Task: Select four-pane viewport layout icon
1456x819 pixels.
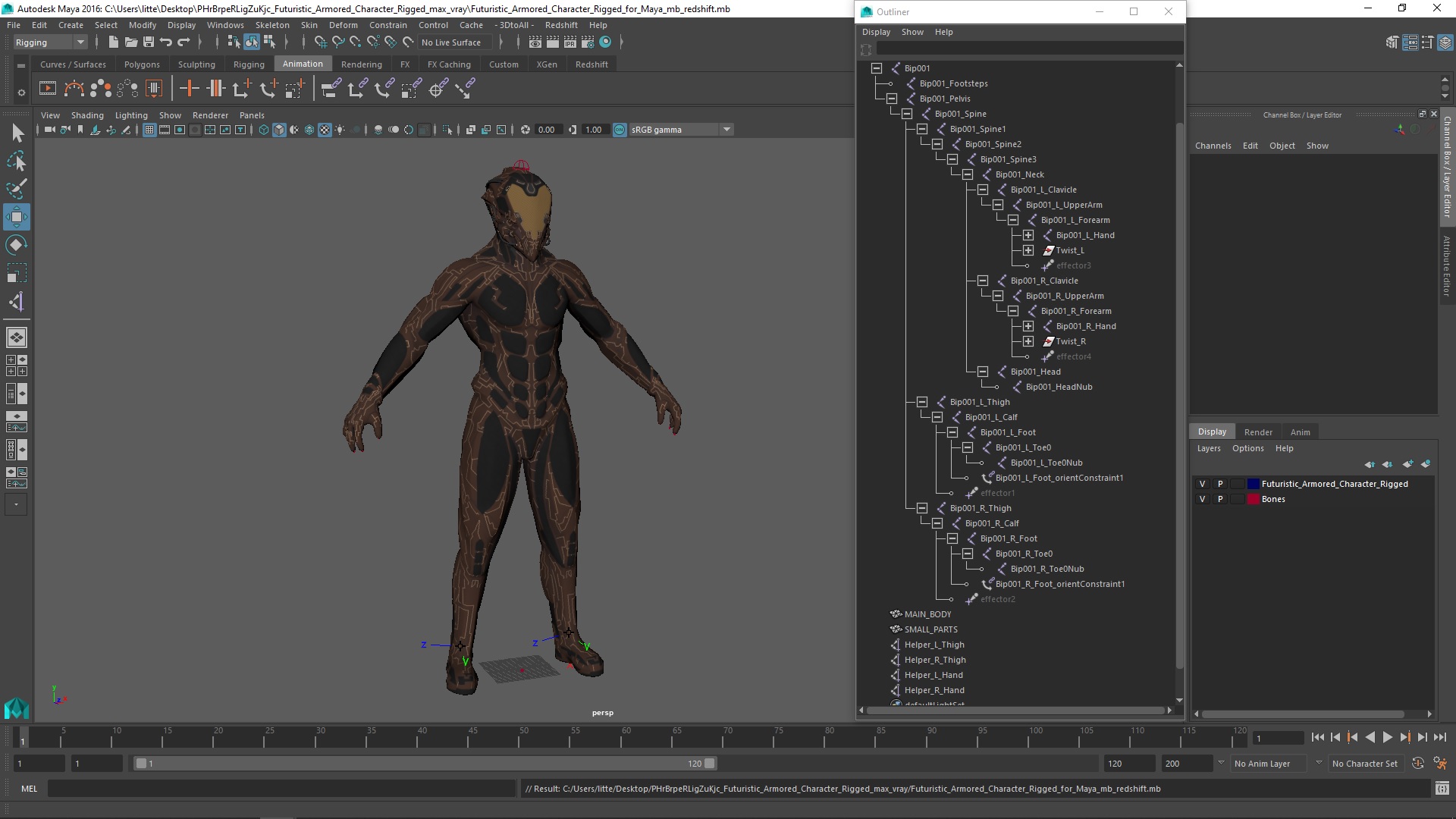Action: point(17,366)
